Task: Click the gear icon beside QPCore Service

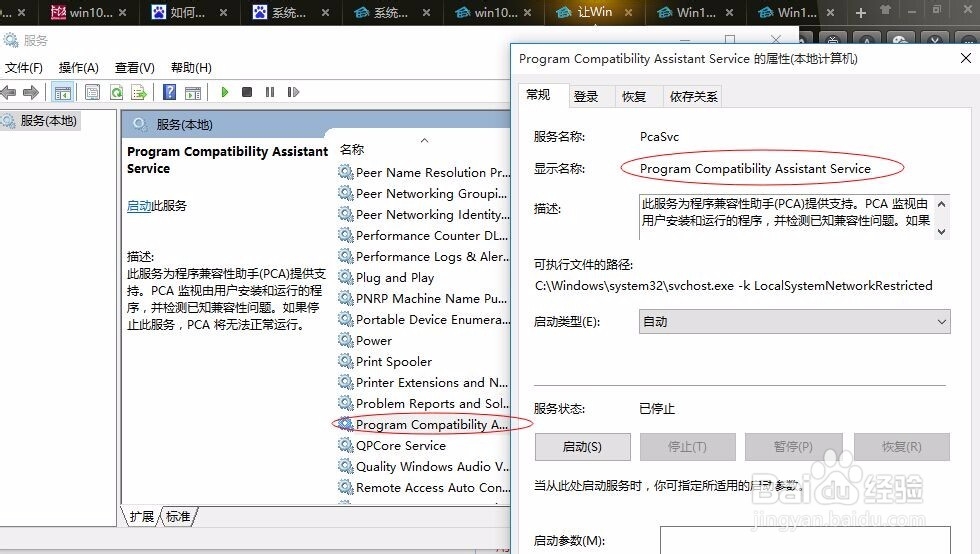Action: coord(346,445)
